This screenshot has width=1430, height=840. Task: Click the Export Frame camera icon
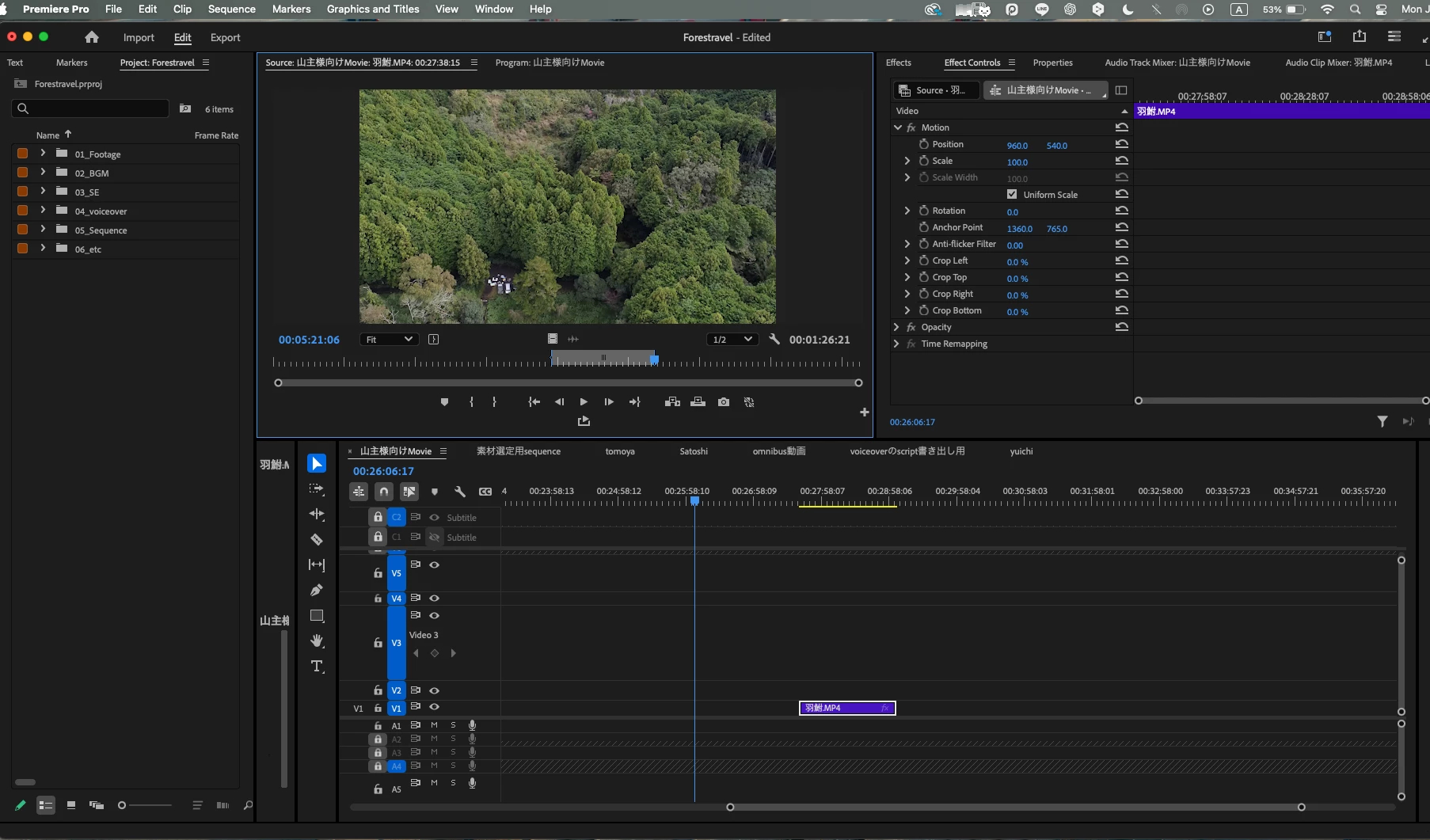click(724, 402)
